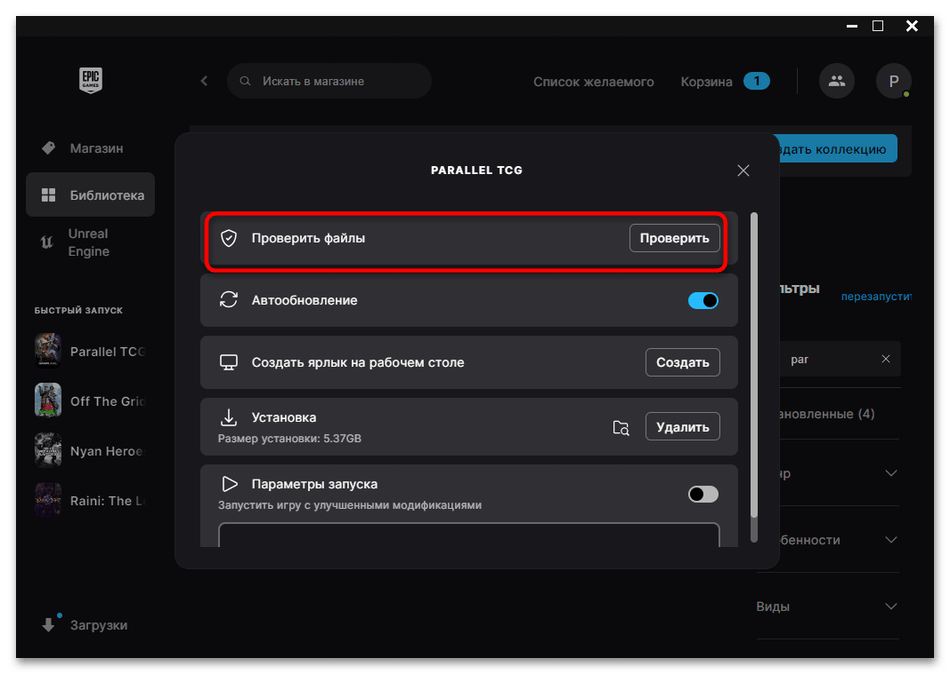950x674 pixels.
Task: Click the download icon beside Установка
Action: (228, 417)
